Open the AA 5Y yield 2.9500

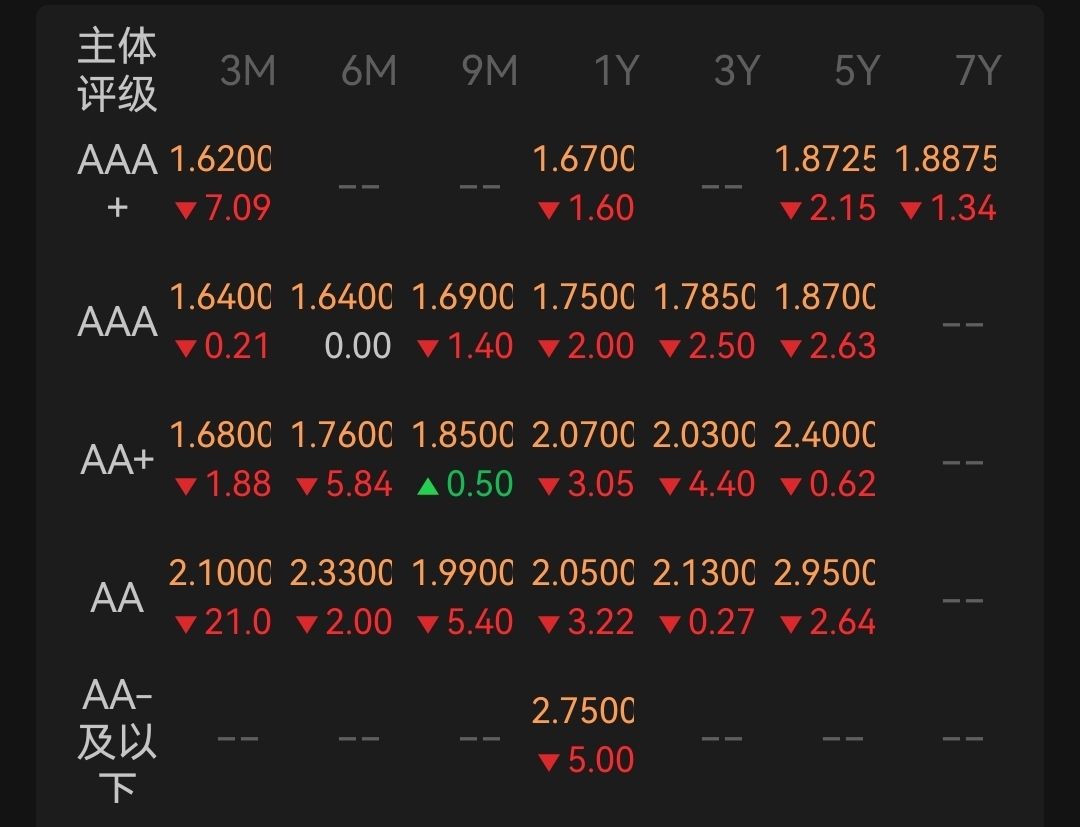[x=824, y=573]
